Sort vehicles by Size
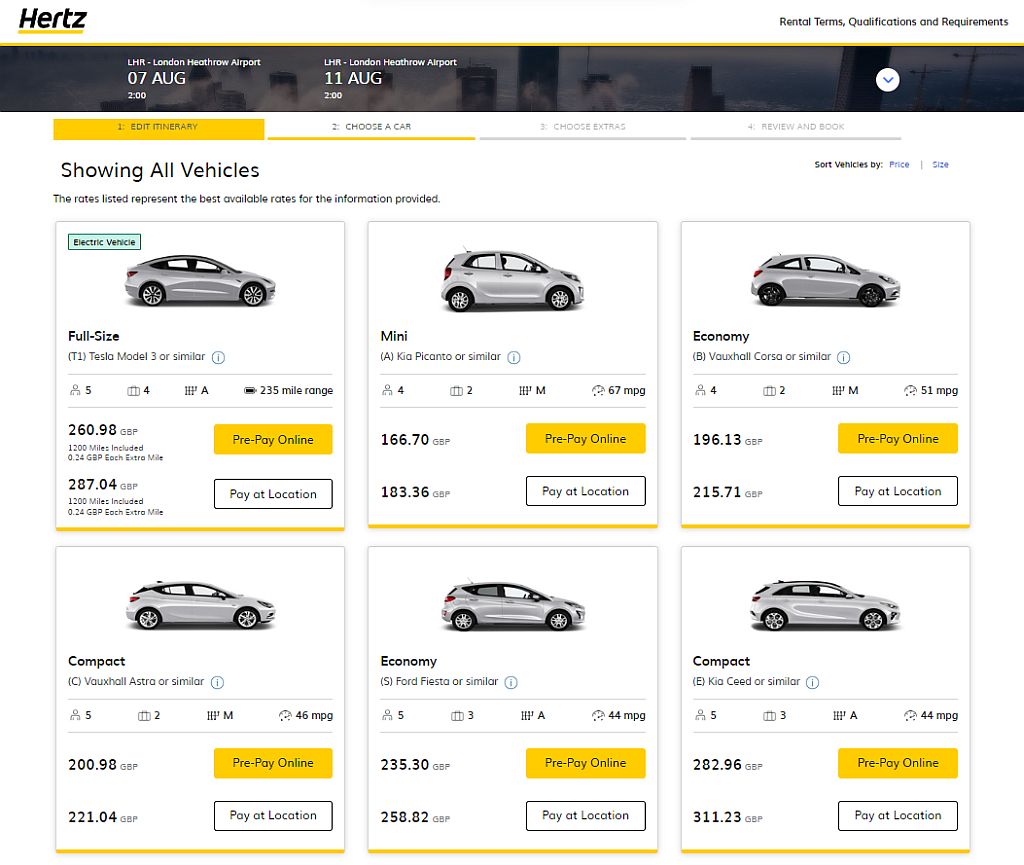 [x=940, y=164]
